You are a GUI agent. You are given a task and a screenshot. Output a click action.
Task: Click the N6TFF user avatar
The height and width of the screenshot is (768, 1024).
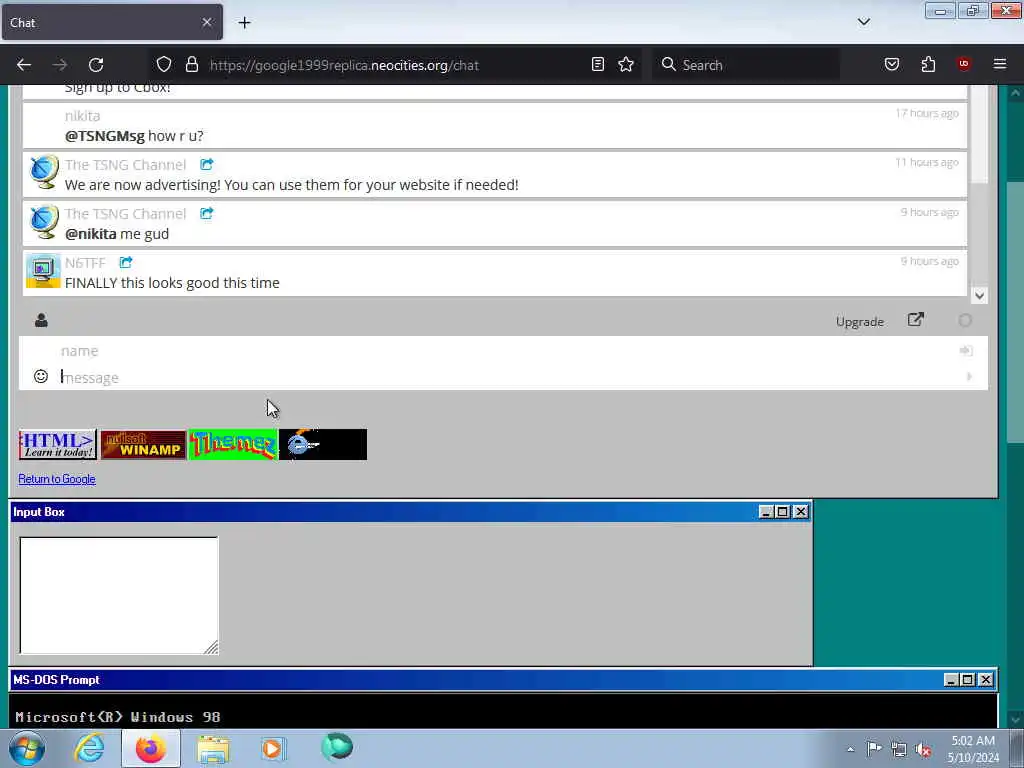tap(43, 270)
